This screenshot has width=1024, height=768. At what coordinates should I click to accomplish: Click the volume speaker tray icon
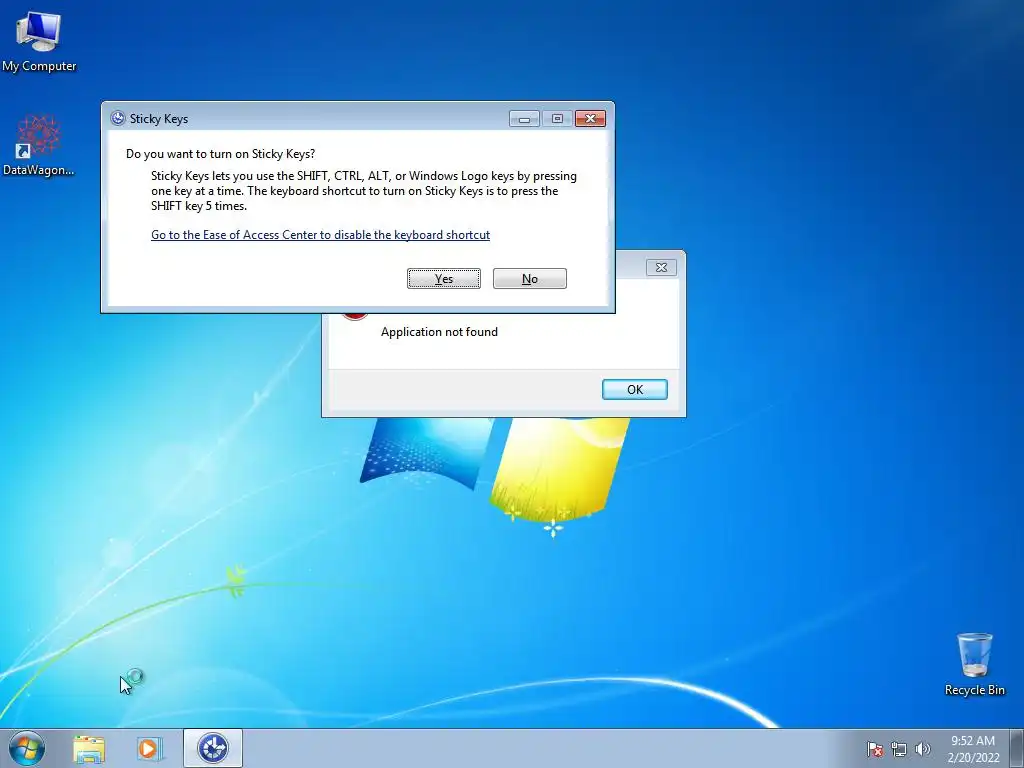[923, 749]
